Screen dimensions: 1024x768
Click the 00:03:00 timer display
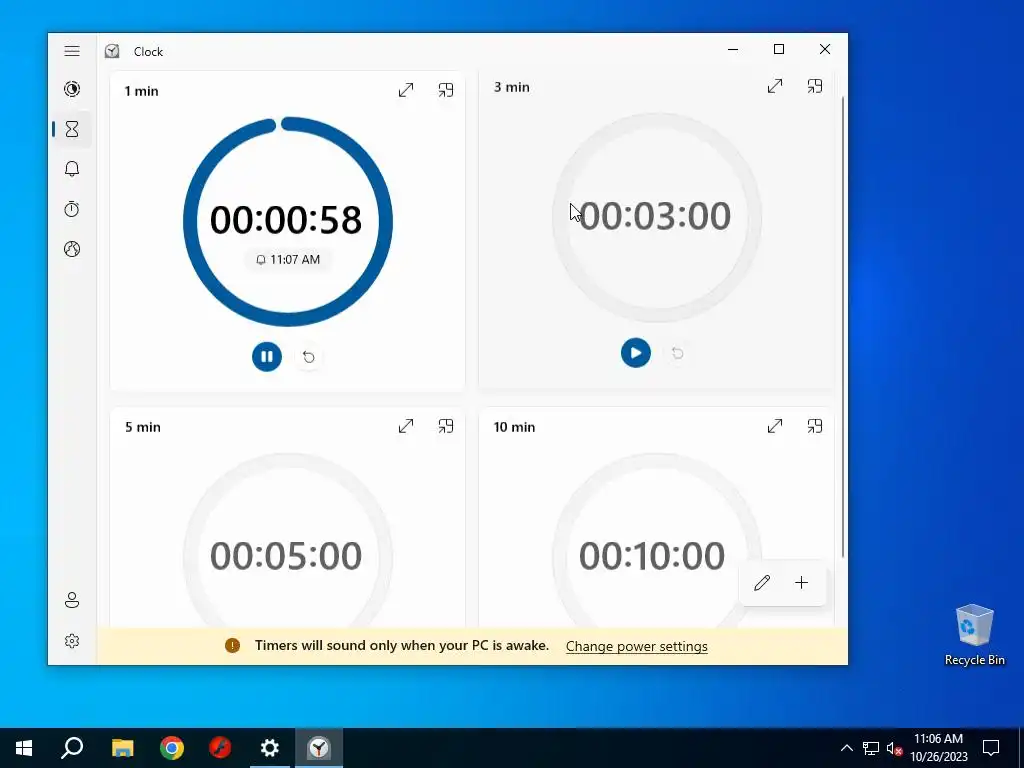pos(654,216)
